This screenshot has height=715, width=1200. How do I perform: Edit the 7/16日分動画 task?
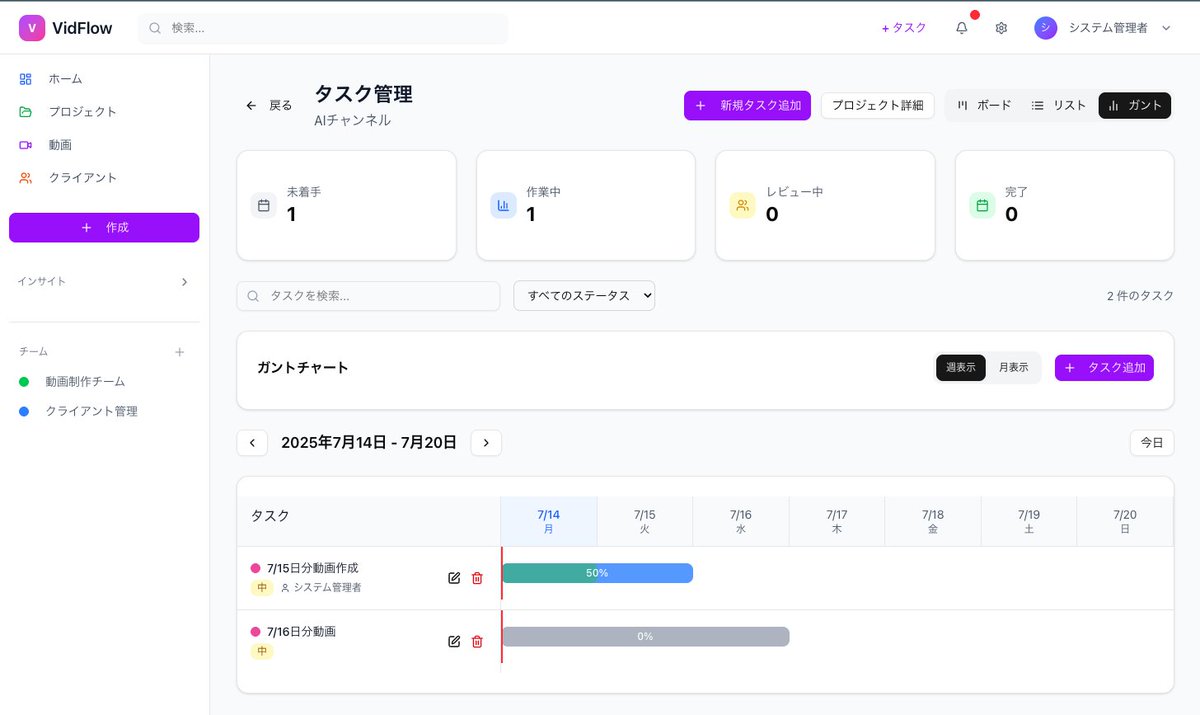(454, 641)
